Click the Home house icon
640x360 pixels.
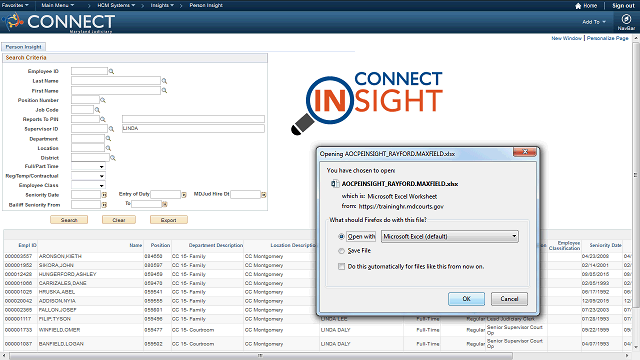pos(578,6)
